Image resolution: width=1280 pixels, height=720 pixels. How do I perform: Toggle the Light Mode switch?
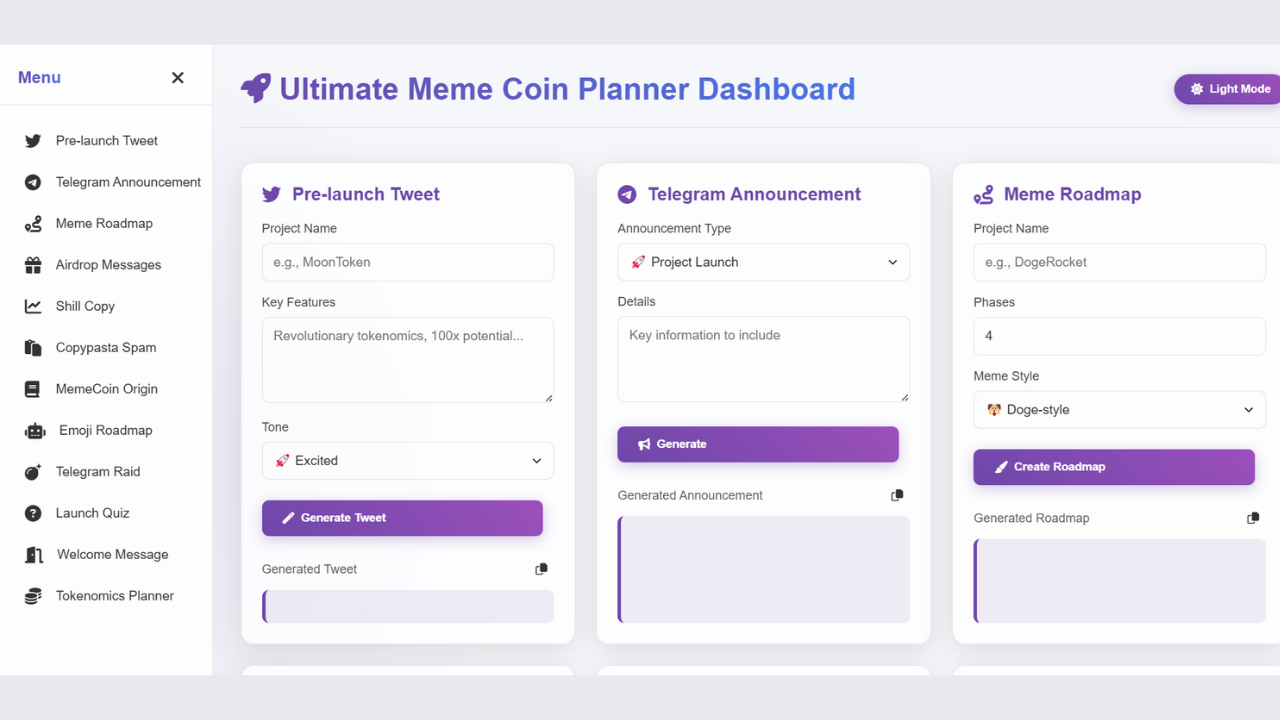coord(1228,89)
